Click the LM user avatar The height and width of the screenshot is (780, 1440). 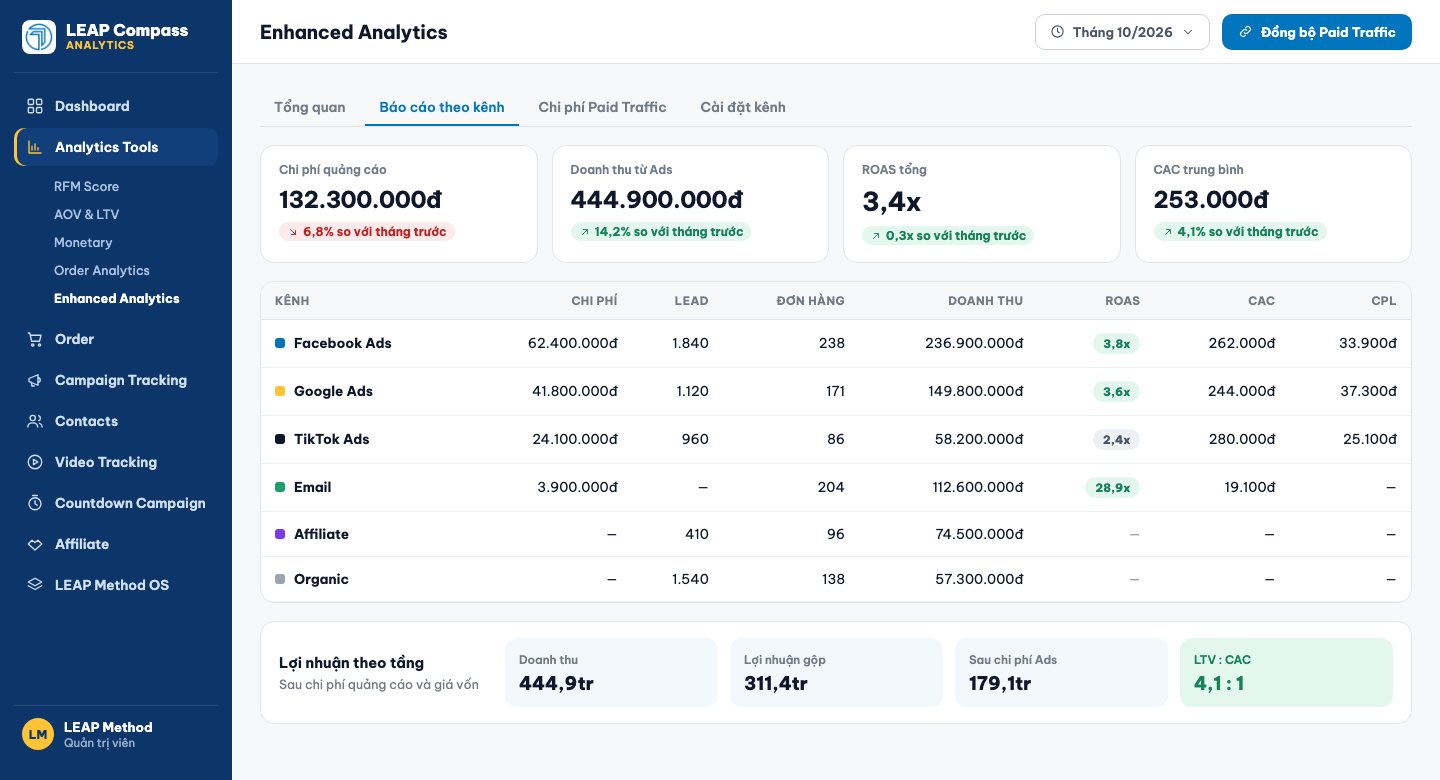click(x=38, y=734)
